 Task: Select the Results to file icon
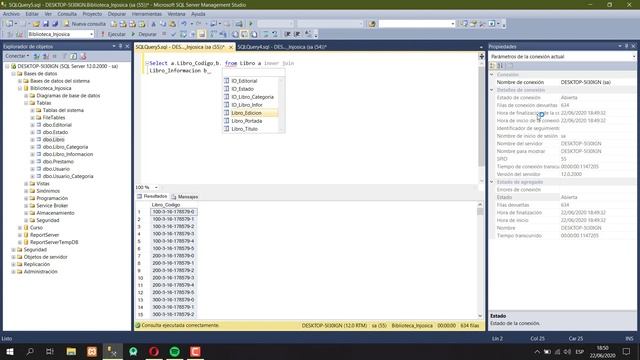(x=253, y=34)
